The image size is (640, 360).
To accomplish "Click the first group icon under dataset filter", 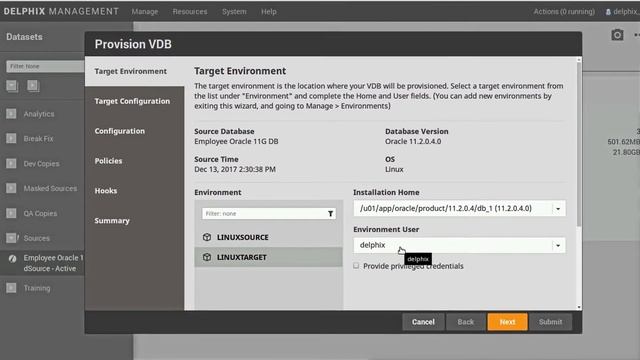I will click(x=12, y=86).
